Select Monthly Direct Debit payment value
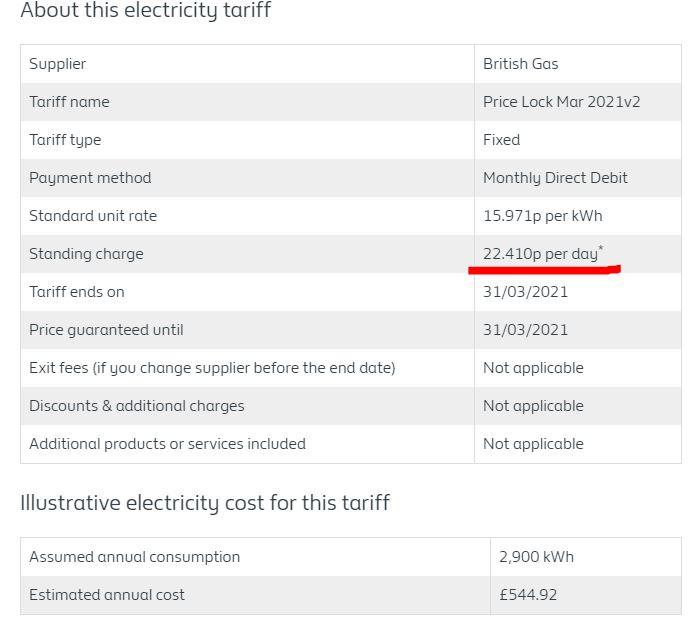699x621 pixels. [x=555, y=178]
